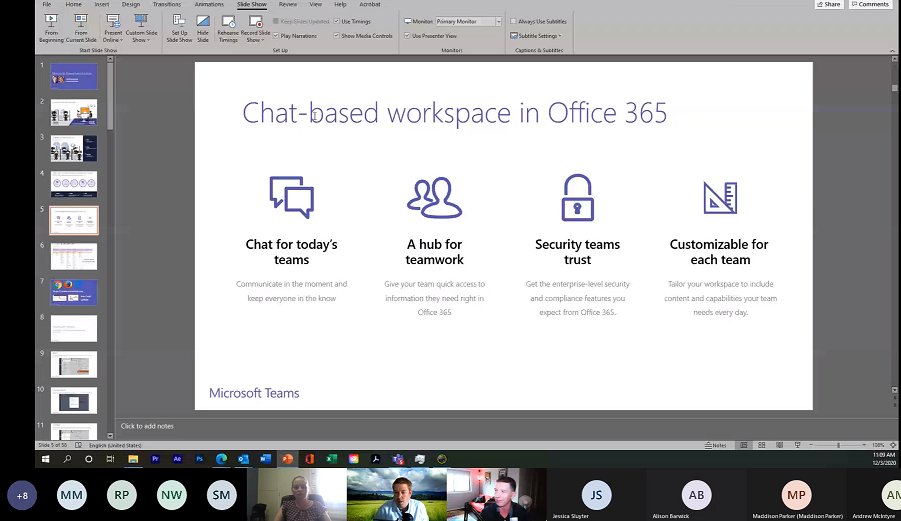Click the zoom out minus button
This screenshot has height=521, width=901.
(x=811, y=445)
